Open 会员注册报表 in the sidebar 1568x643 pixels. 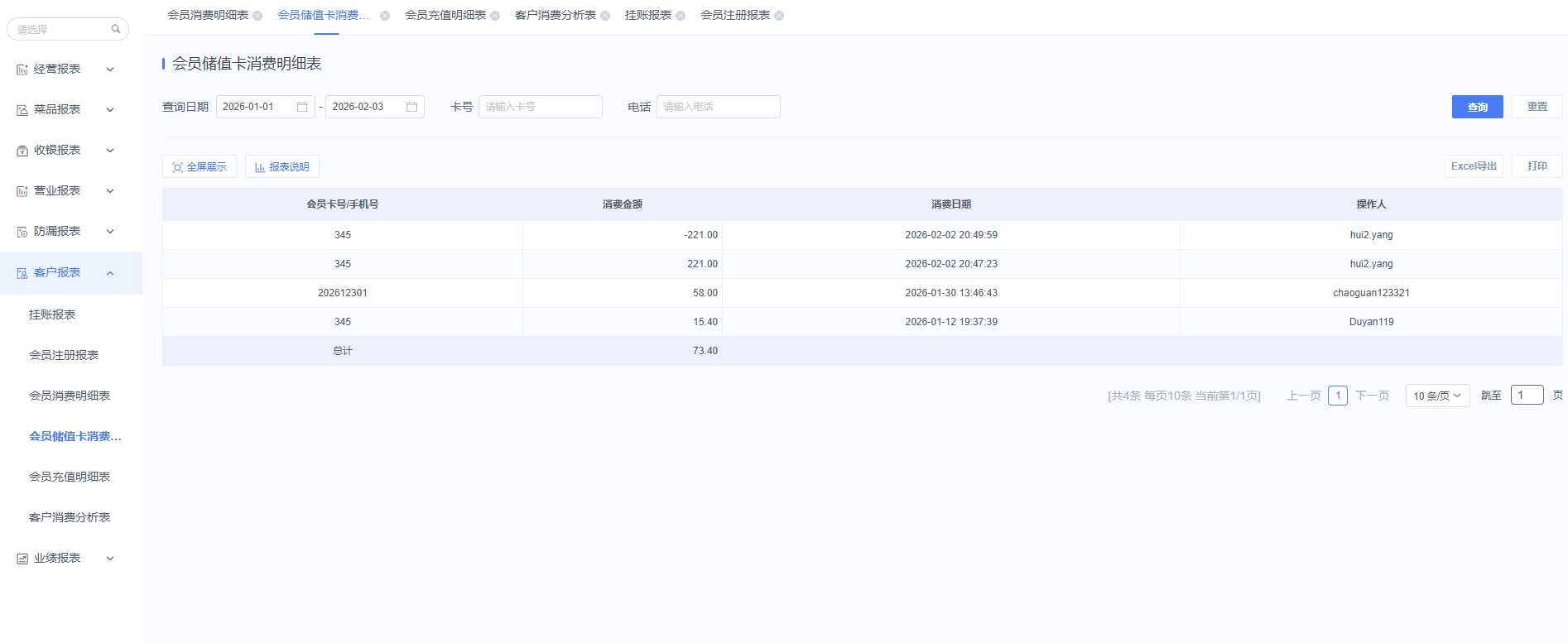[64, 355]
